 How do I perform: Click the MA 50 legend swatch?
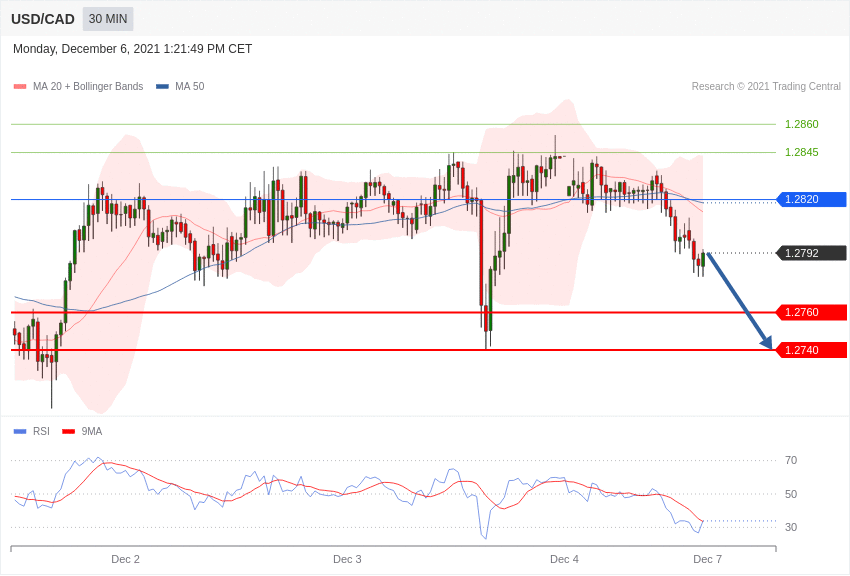pos(162,87)
